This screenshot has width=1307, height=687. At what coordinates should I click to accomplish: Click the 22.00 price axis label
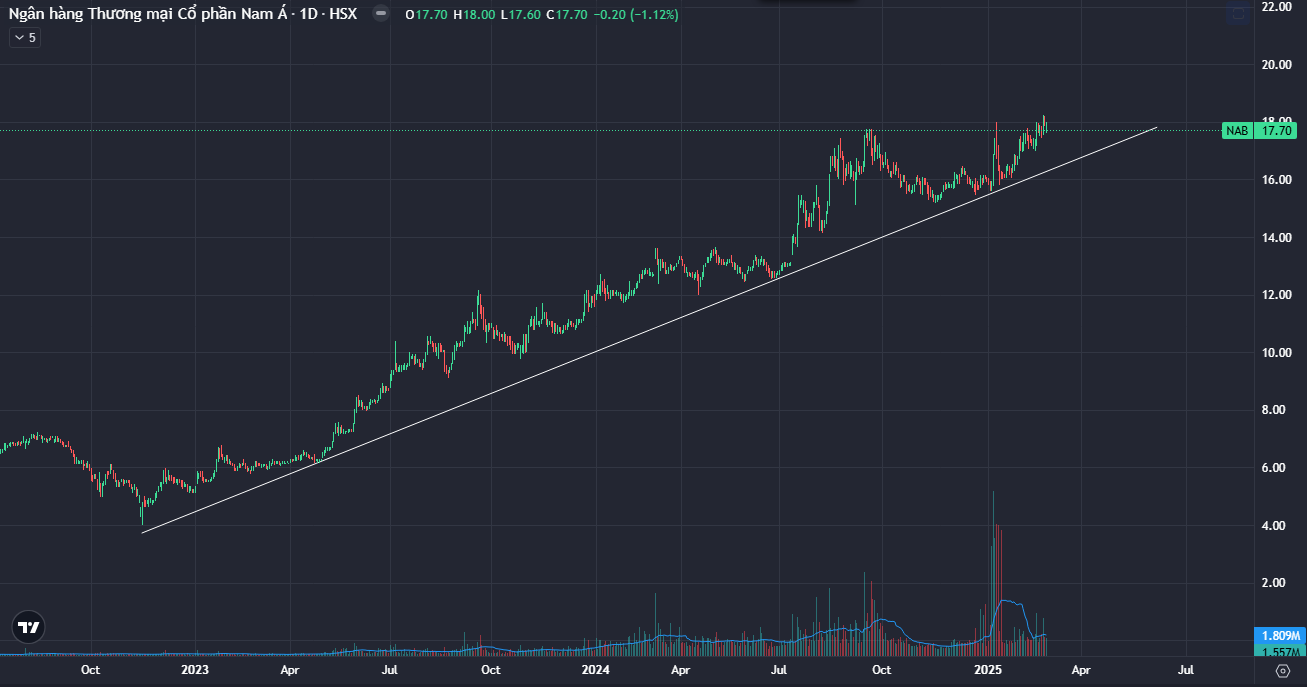[x=1277, y=7]
